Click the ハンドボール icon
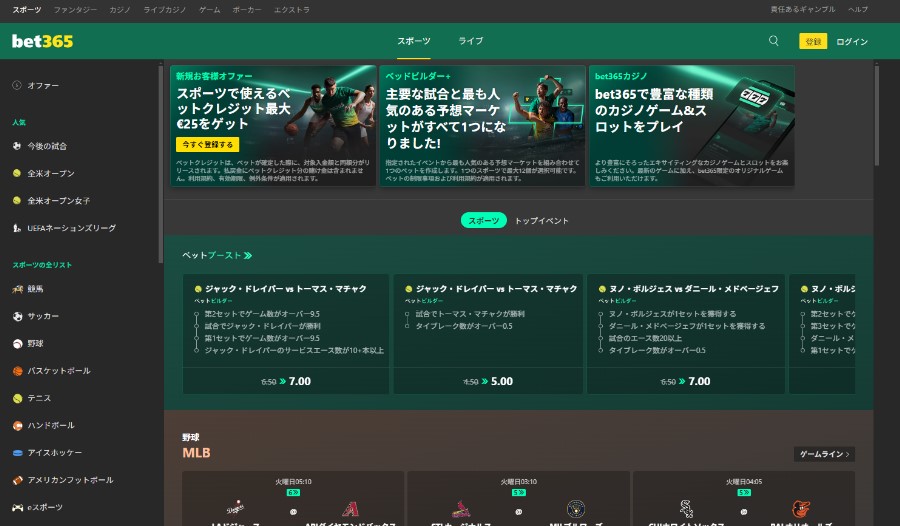This screenshot has height=526, width=900. pos(17,426)
